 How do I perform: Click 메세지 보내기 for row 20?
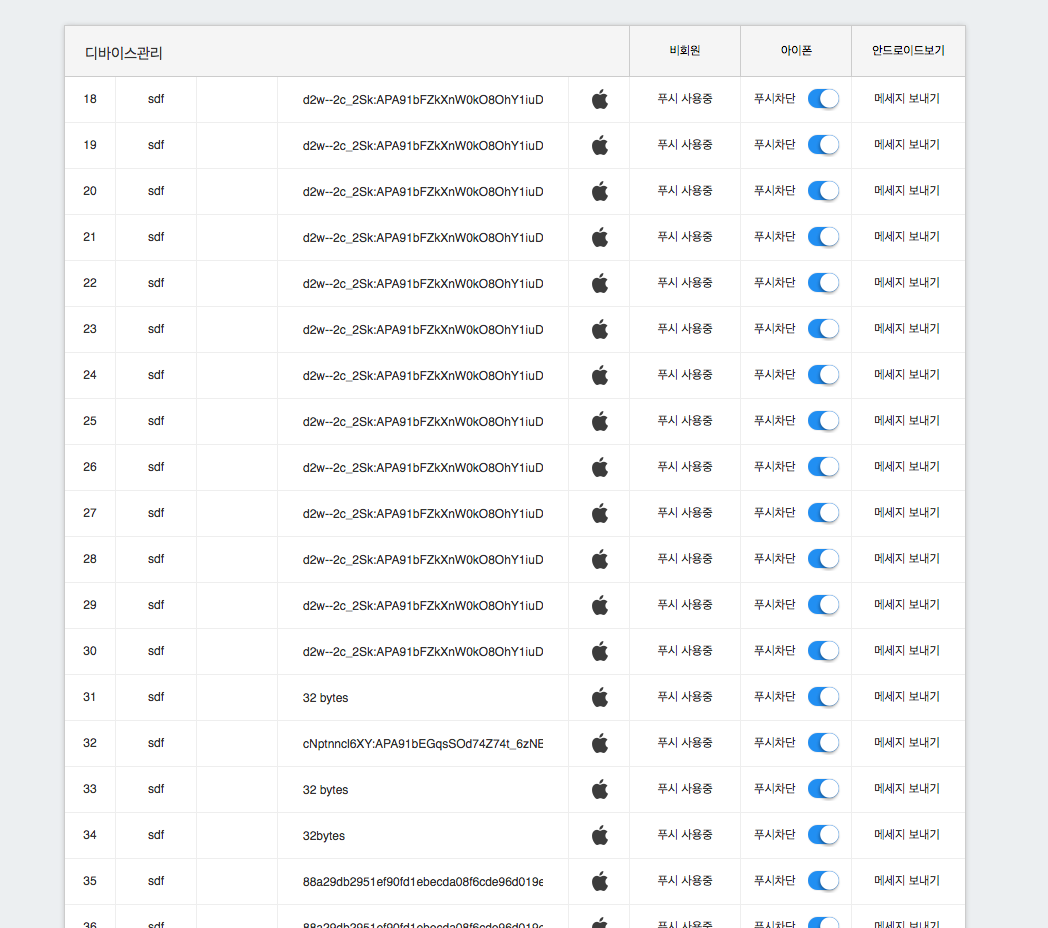pos(907,191)
